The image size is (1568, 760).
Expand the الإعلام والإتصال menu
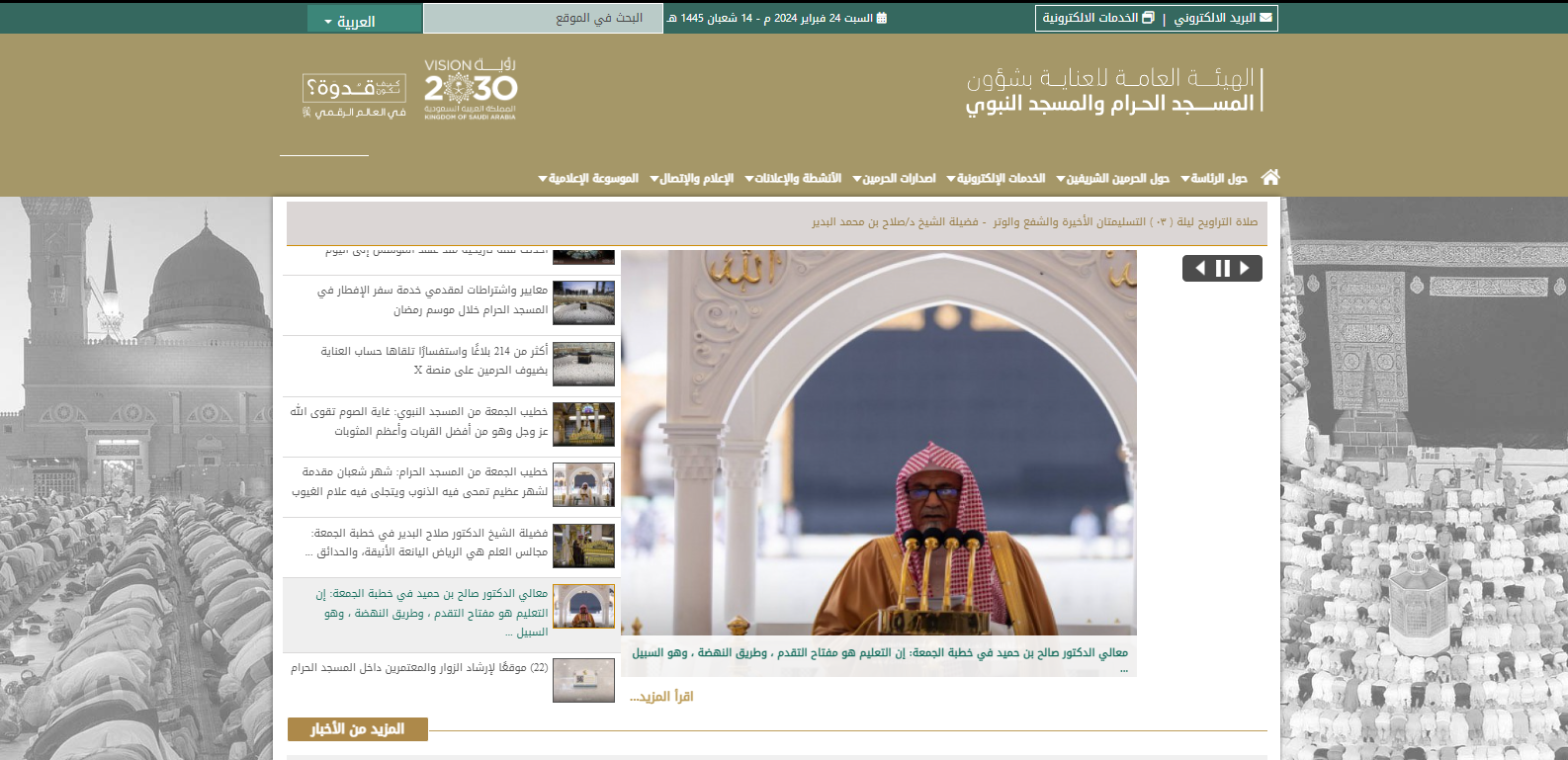[691, 179]
